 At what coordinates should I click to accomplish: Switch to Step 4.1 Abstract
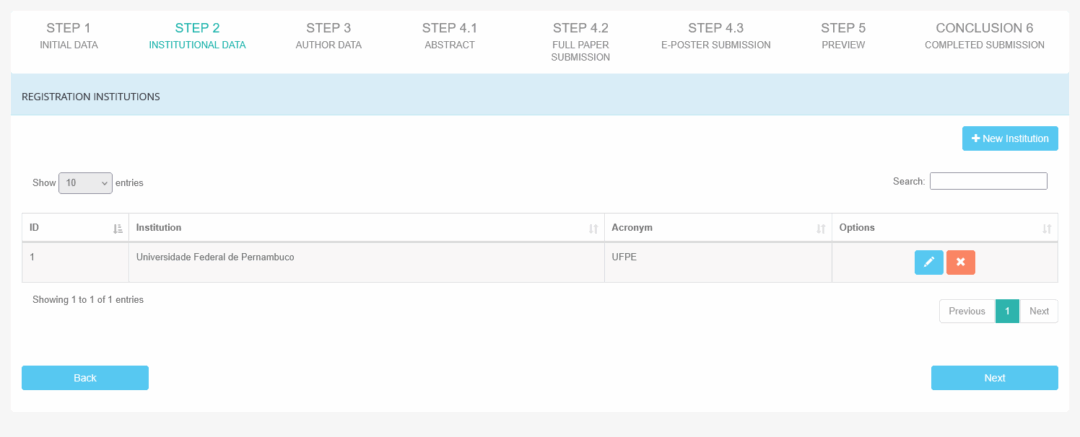449,36
